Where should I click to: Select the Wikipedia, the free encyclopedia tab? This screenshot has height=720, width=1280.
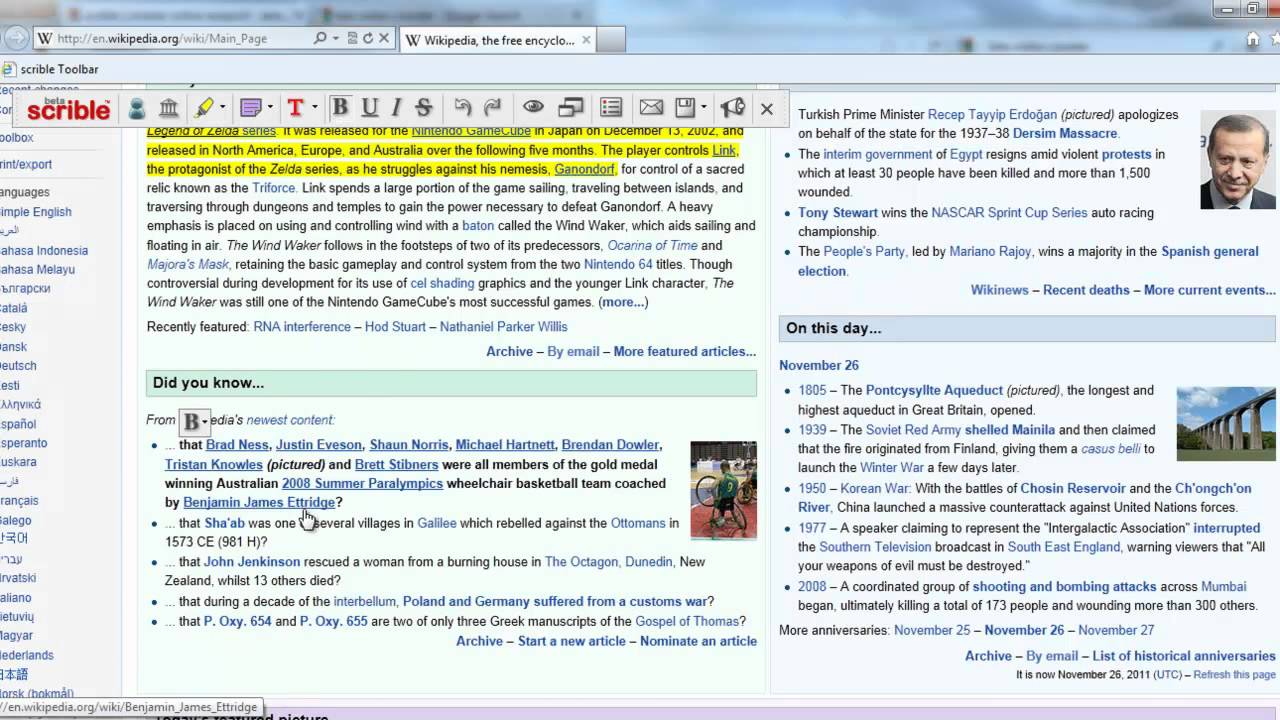[498, 40]
